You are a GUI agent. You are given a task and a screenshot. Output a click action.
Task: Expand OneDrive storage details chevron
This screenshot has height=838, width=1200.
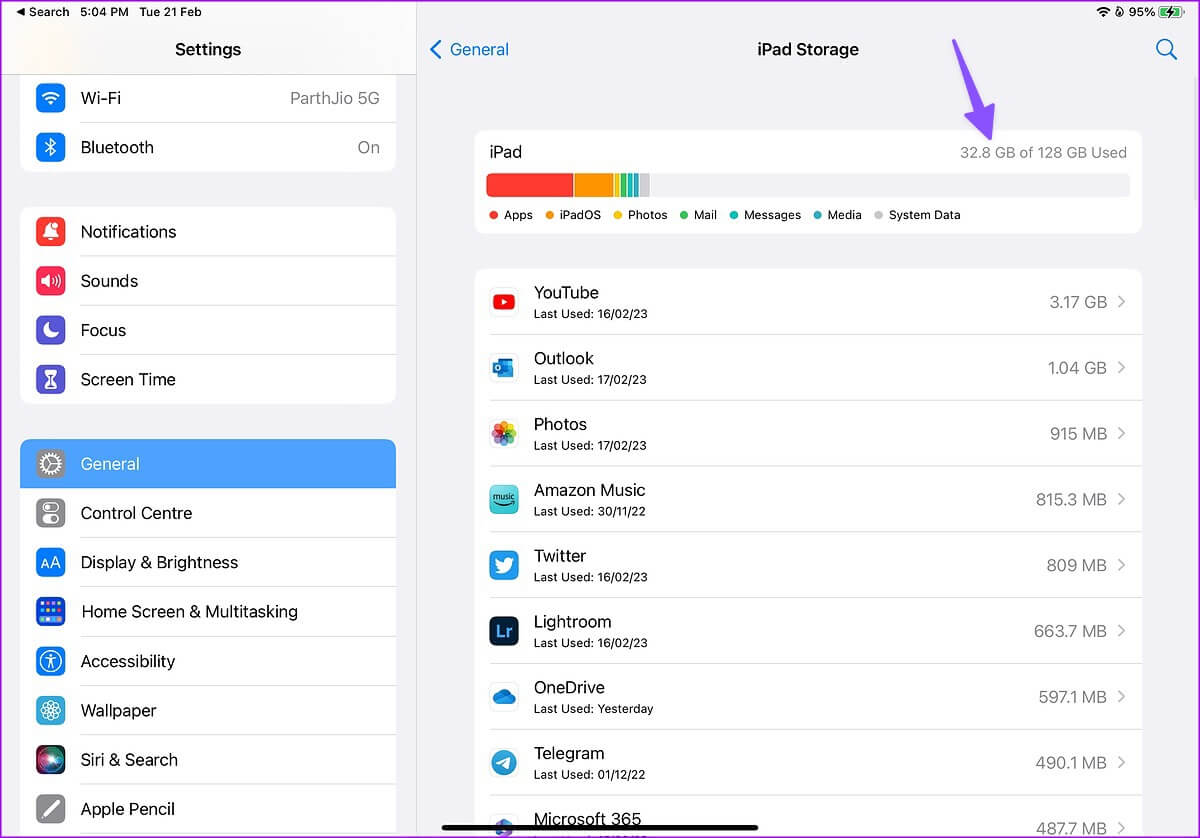[1122, 696]
